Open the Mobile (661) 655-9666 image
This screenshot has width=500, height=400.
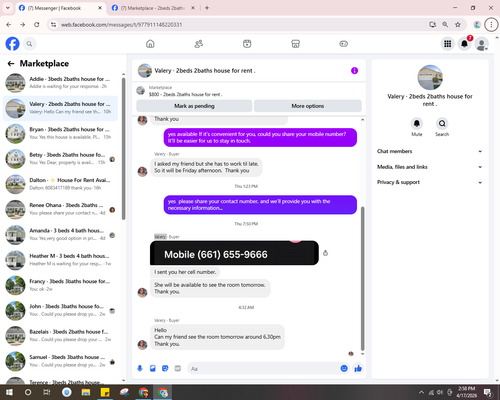tap(234, 253)
